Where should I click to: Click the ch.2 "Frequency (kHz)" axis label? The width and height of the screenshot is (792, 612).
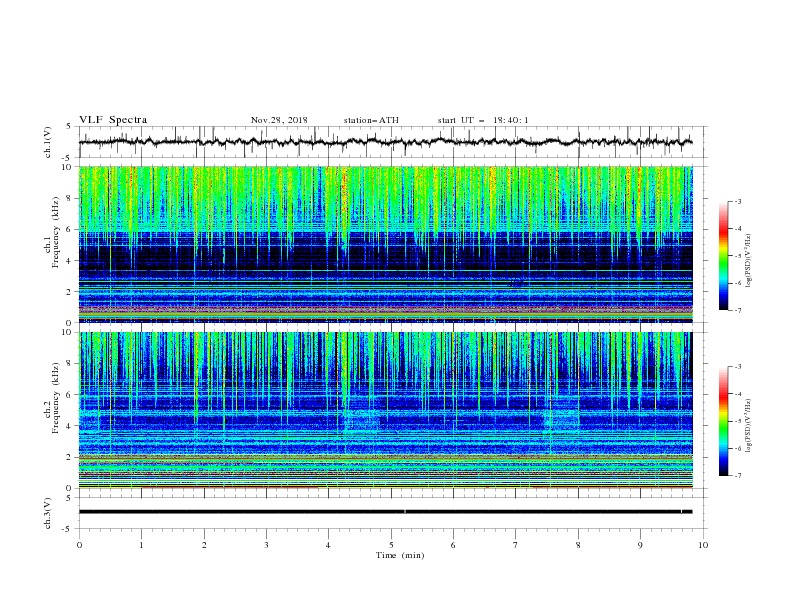pos(56,398)
